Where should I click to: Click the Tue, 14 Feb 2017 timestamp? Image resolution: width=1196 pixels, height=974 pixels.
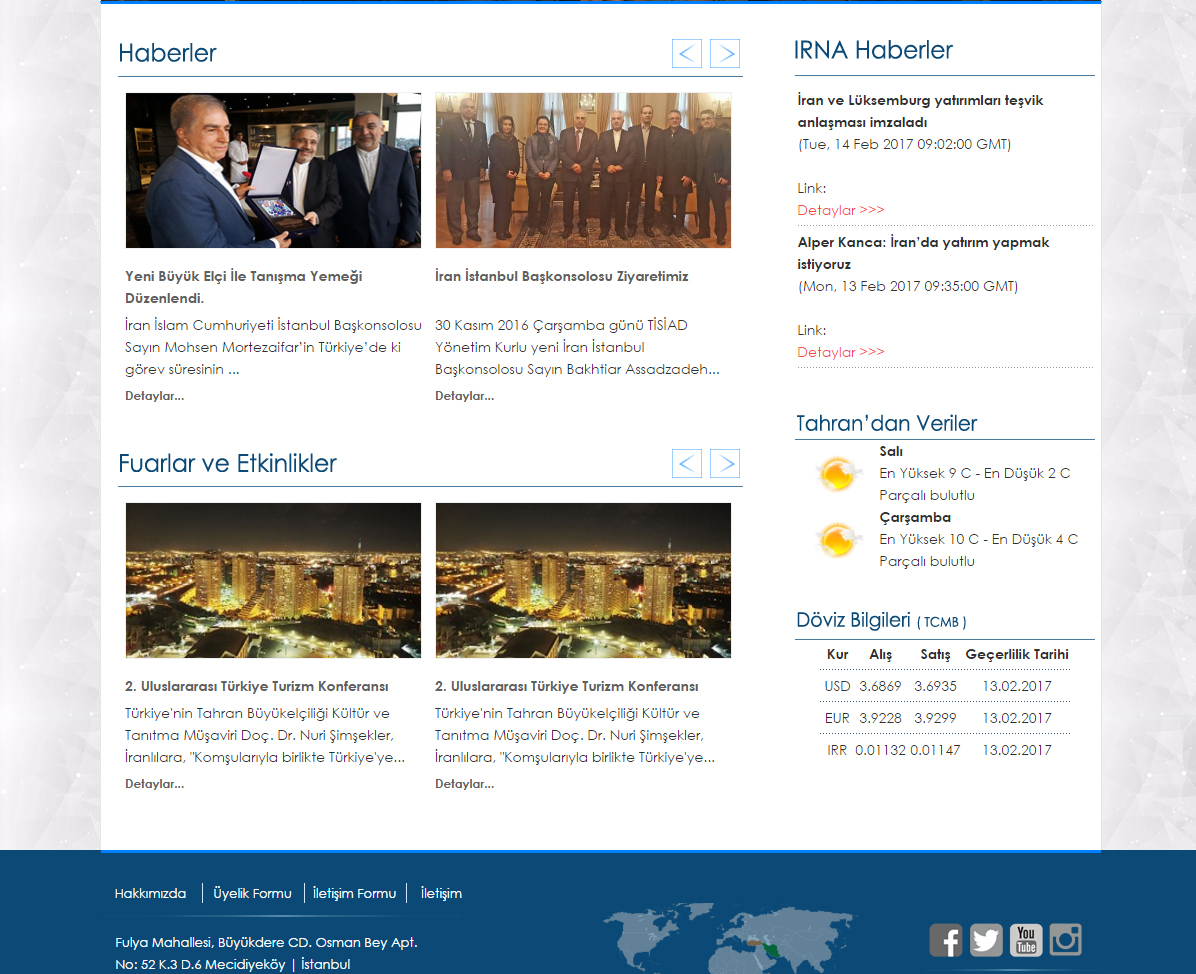point(905,144)
